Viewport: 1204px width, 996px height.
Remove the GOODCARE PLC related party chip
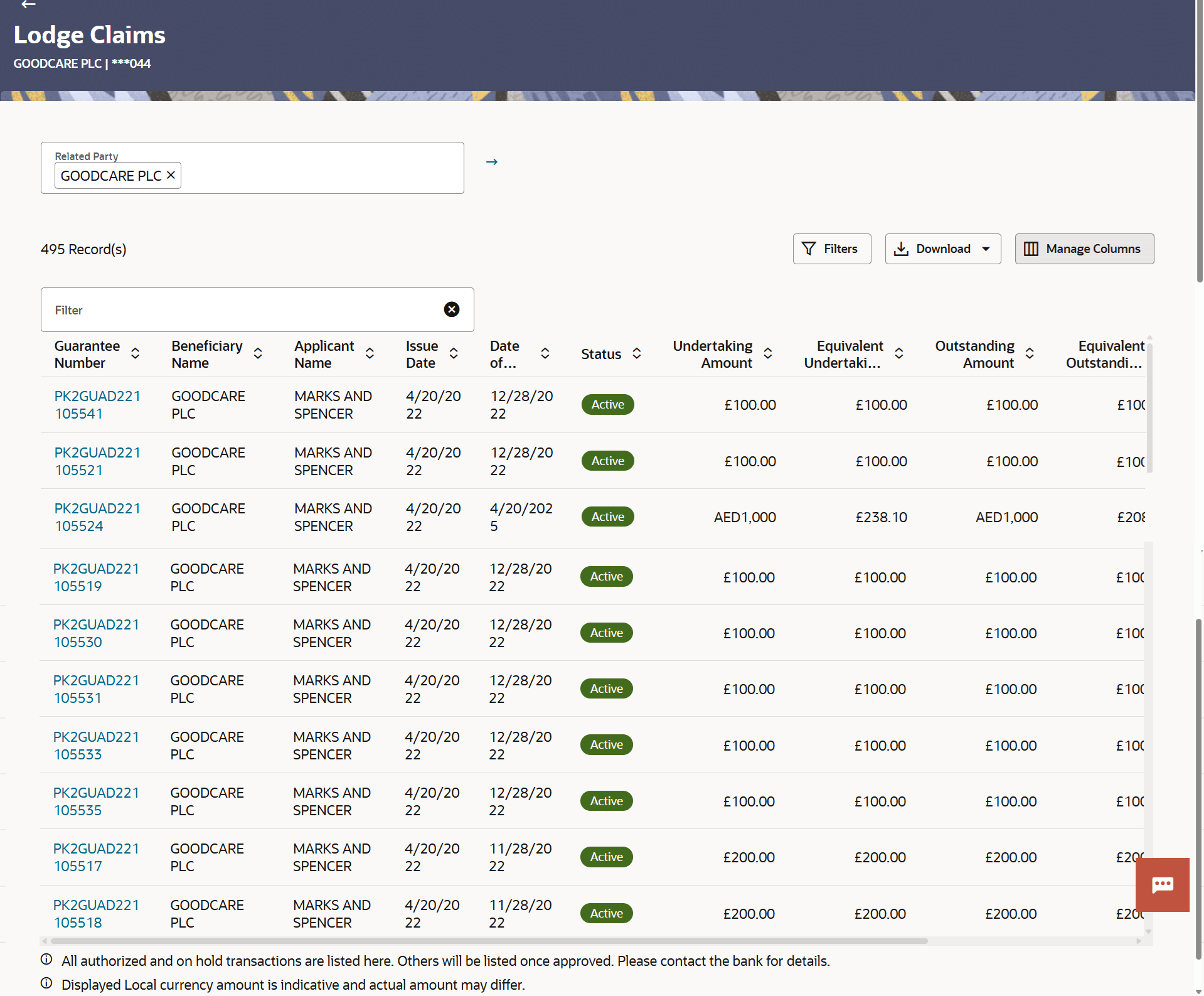pyautogui.click(x=171, y=176)
